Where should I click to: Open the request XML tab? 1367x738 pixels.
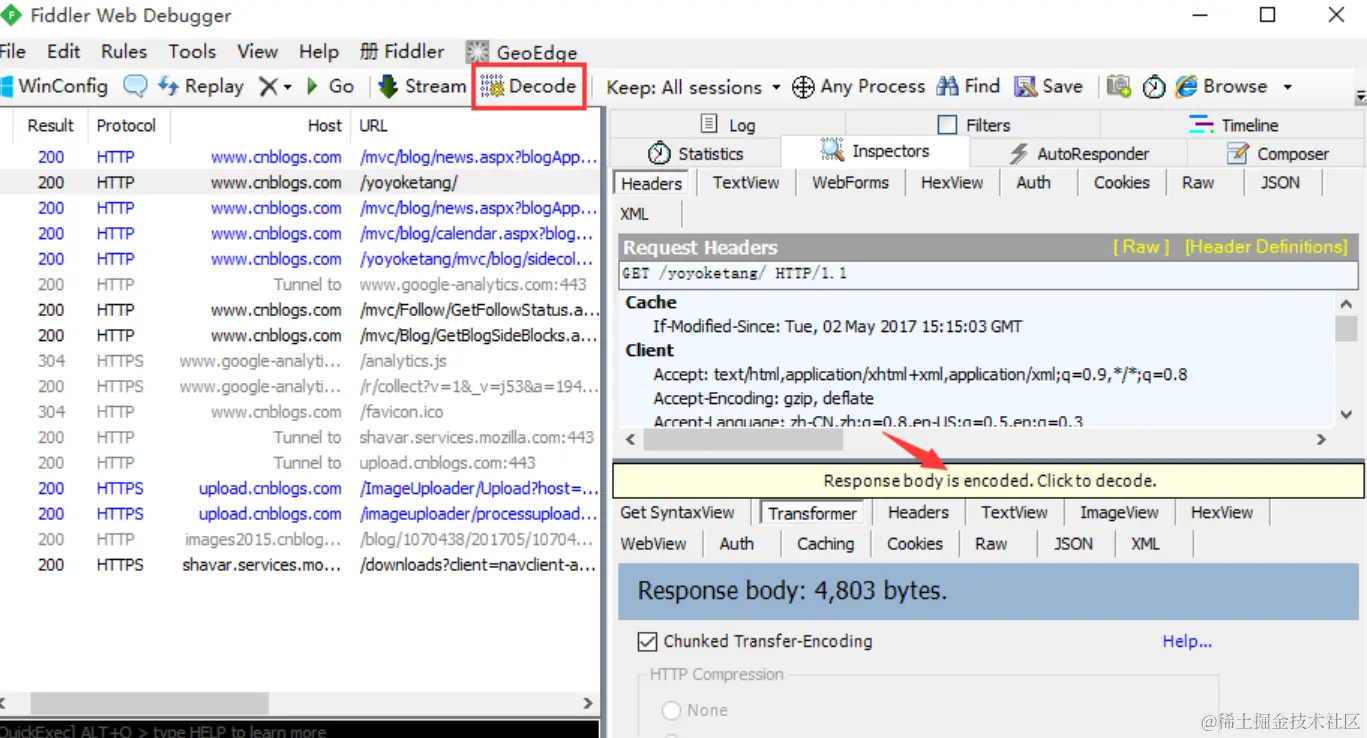634,213
